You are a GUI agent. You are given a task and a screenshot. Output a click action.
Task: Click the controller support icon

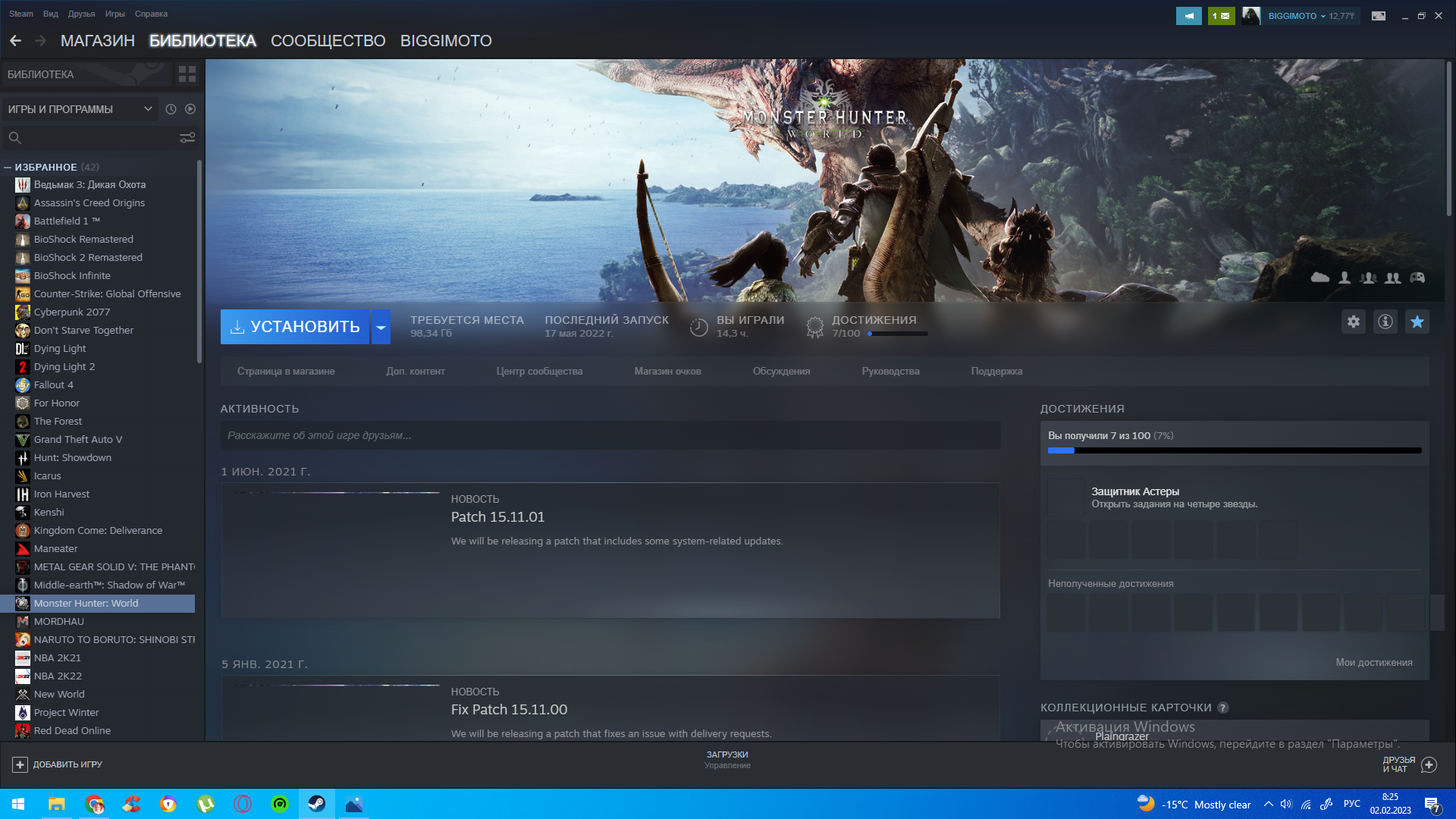tap(1417, 278)
